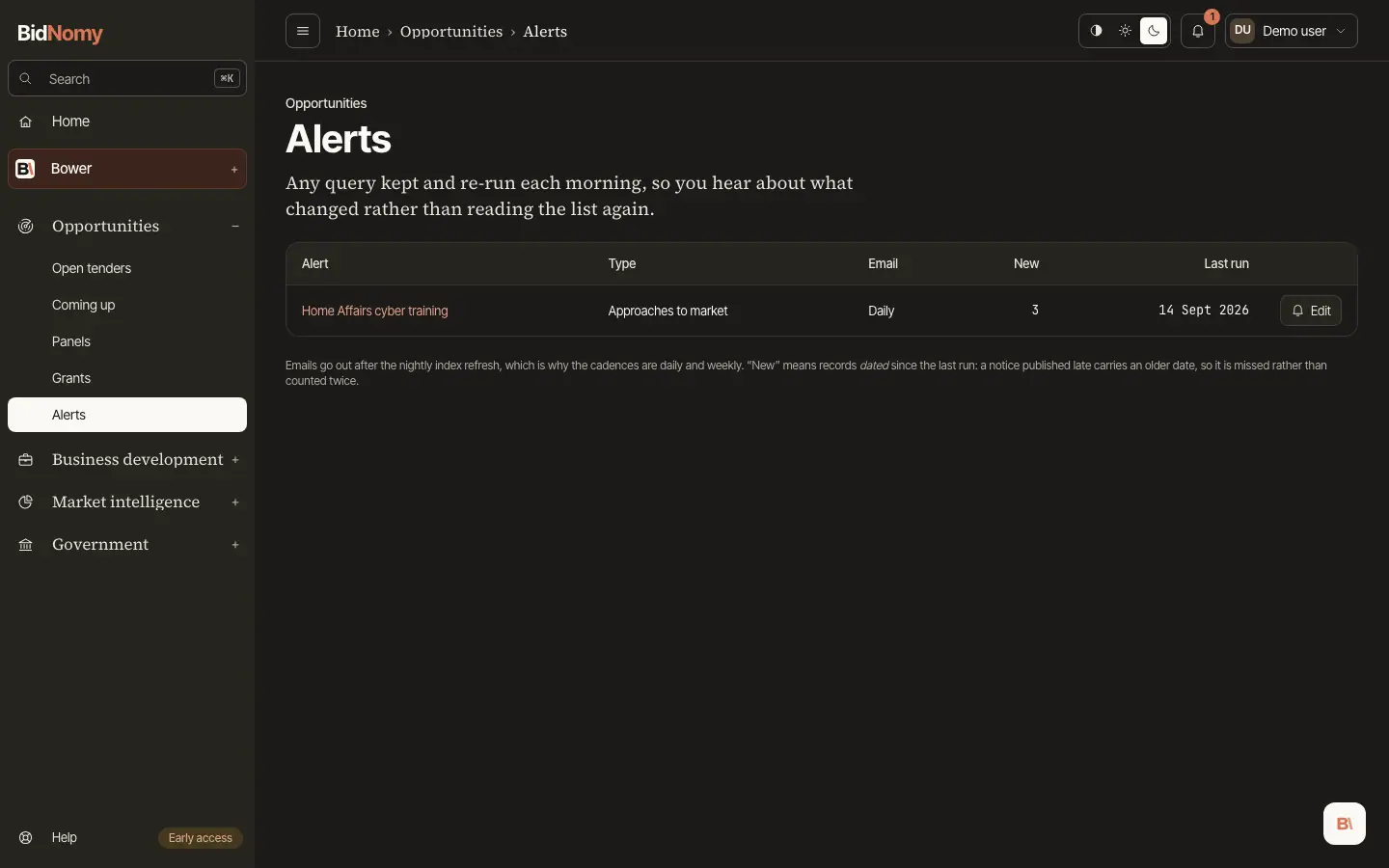
Task: Collapse the Opportunities section
Action: [127, 226]
